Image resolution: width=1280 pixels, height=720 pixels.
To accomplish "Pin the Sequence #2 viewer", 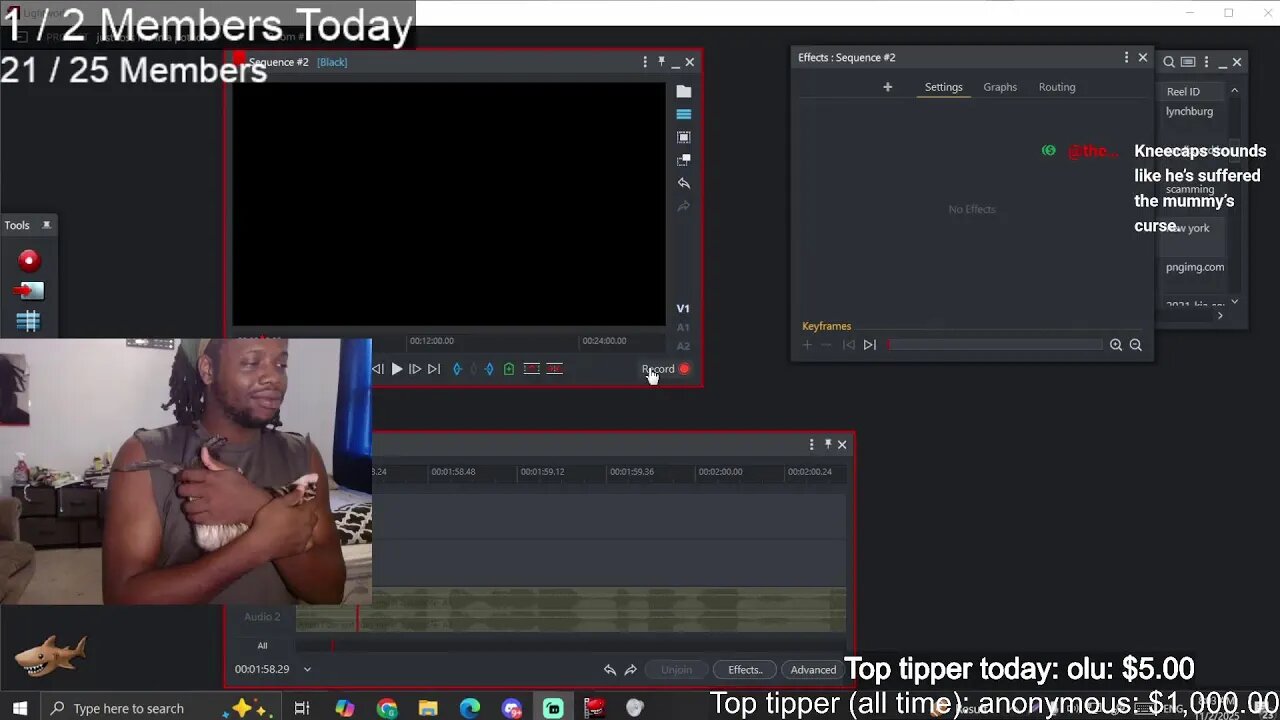I will 661,62.
